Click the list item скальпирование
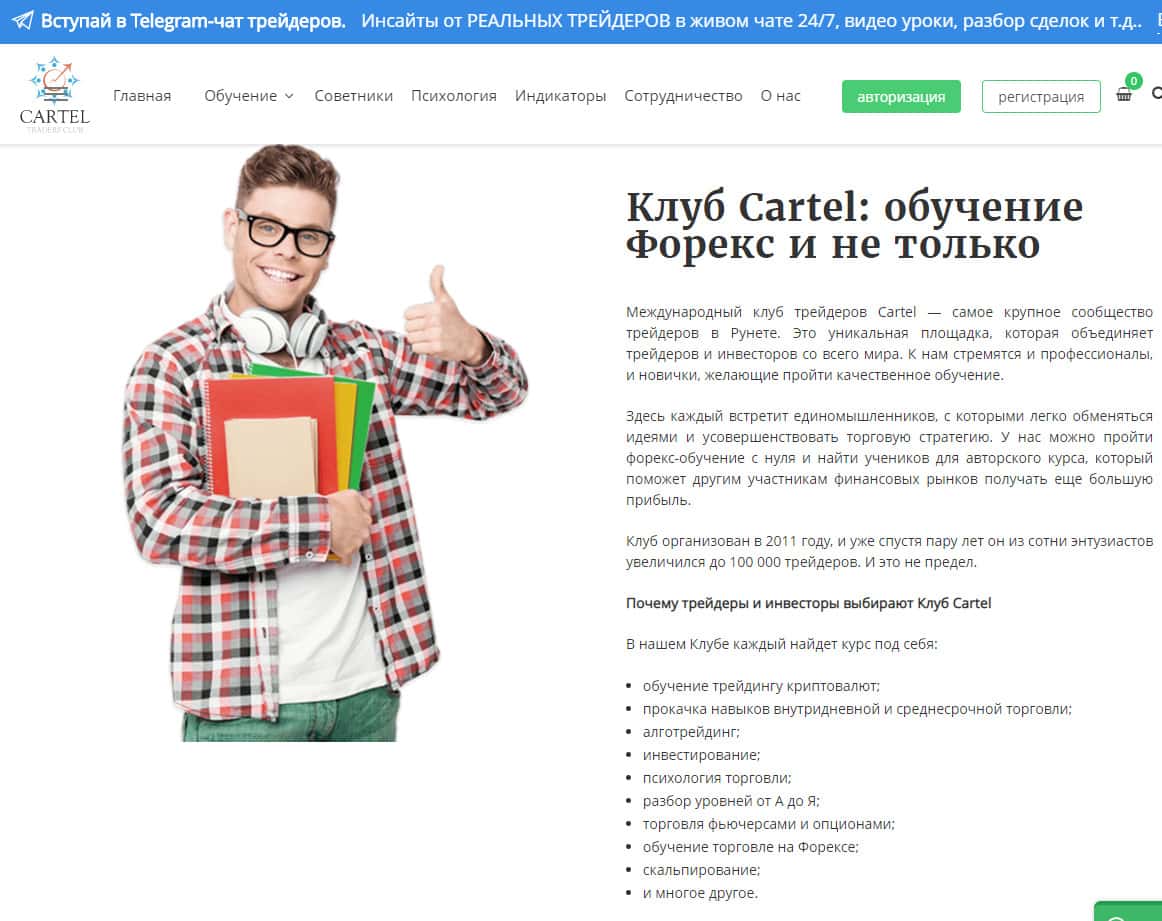The image size is (1162, 921). pyautogui.click(x=701, y=870)
